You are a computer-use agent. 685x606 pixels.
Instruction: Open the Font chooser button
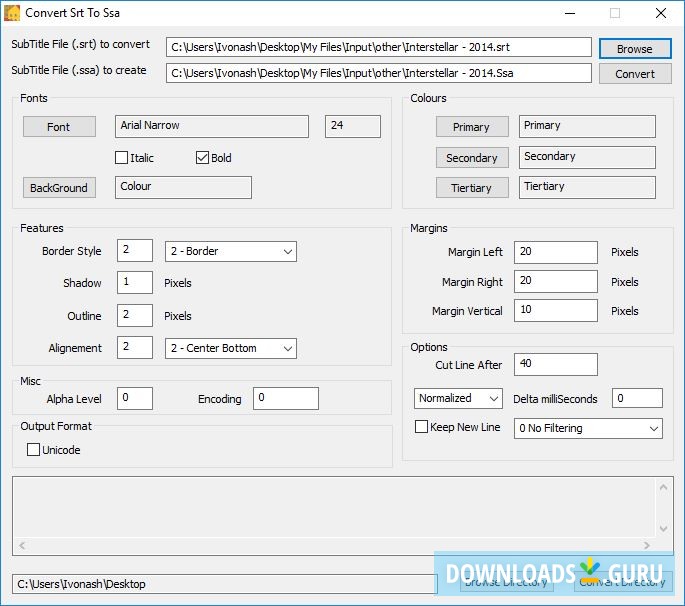click(59, 127)
